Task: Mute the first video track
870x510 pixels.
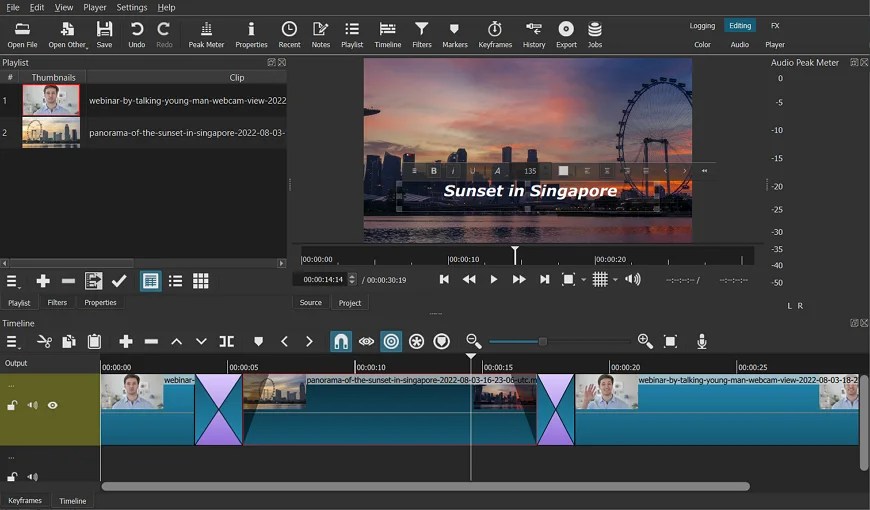Action: pyautogui.click(x=33, y=405)
